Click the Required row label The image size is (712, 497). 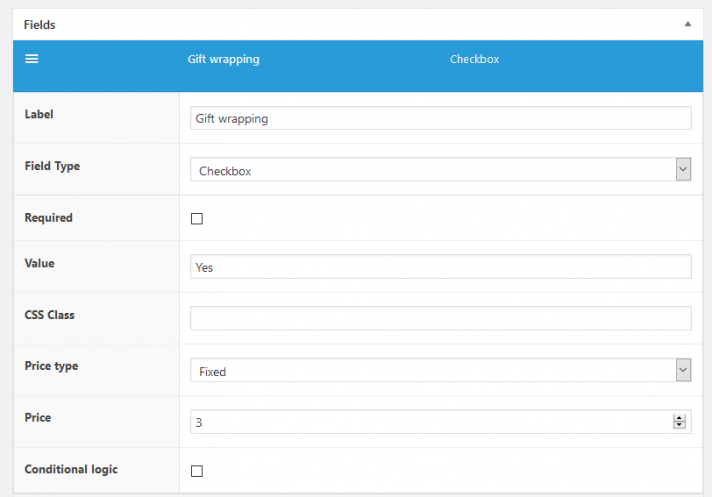[x=48, y=217]
